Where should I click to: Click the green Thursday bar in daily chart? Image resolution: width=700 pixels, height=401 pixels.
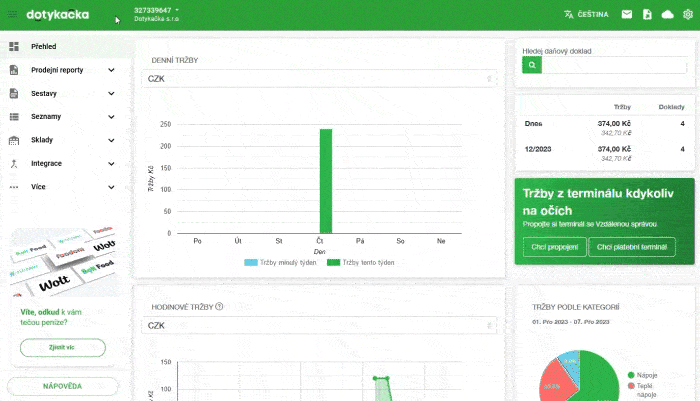click(325, 180)
